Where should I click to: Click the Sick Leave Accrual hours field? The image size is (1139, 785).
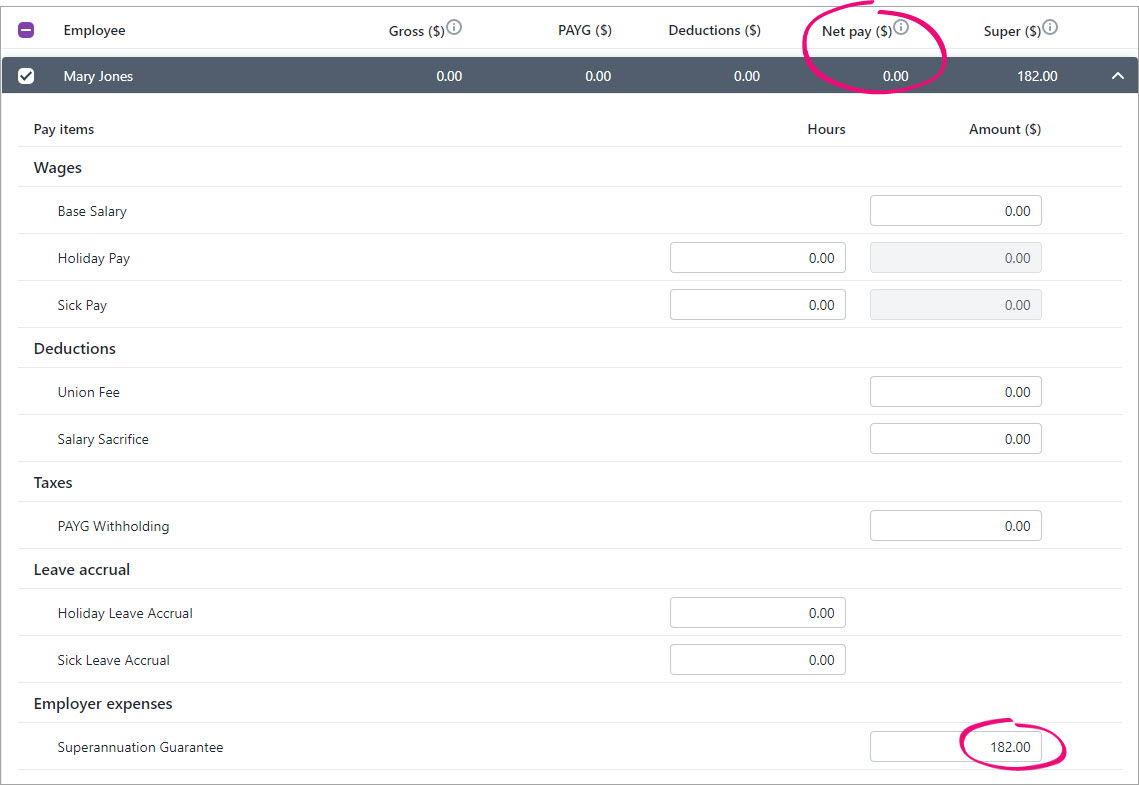coord(758,659)
